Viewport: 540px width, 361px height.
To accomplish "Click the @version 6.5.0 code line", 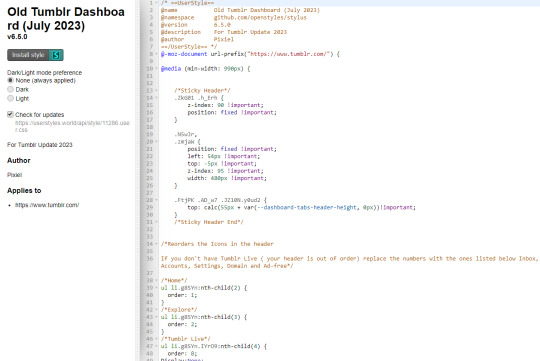I will click(x=196, y=25).
